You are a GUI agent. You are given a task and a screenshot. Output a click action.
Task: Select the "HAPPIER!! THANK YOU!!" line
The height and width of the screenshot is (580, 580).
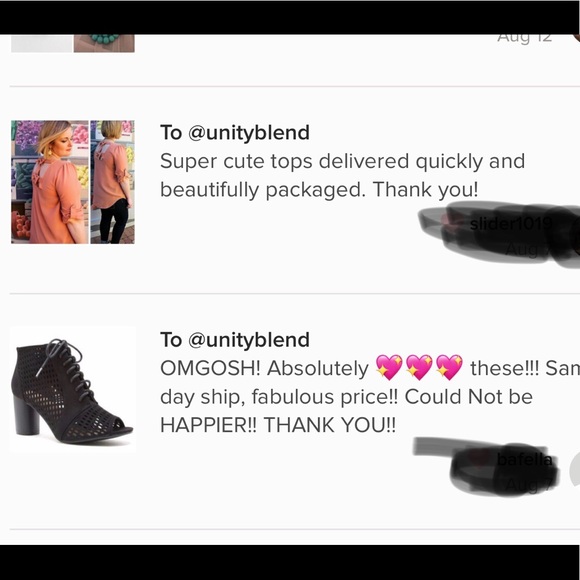(278, 425)
